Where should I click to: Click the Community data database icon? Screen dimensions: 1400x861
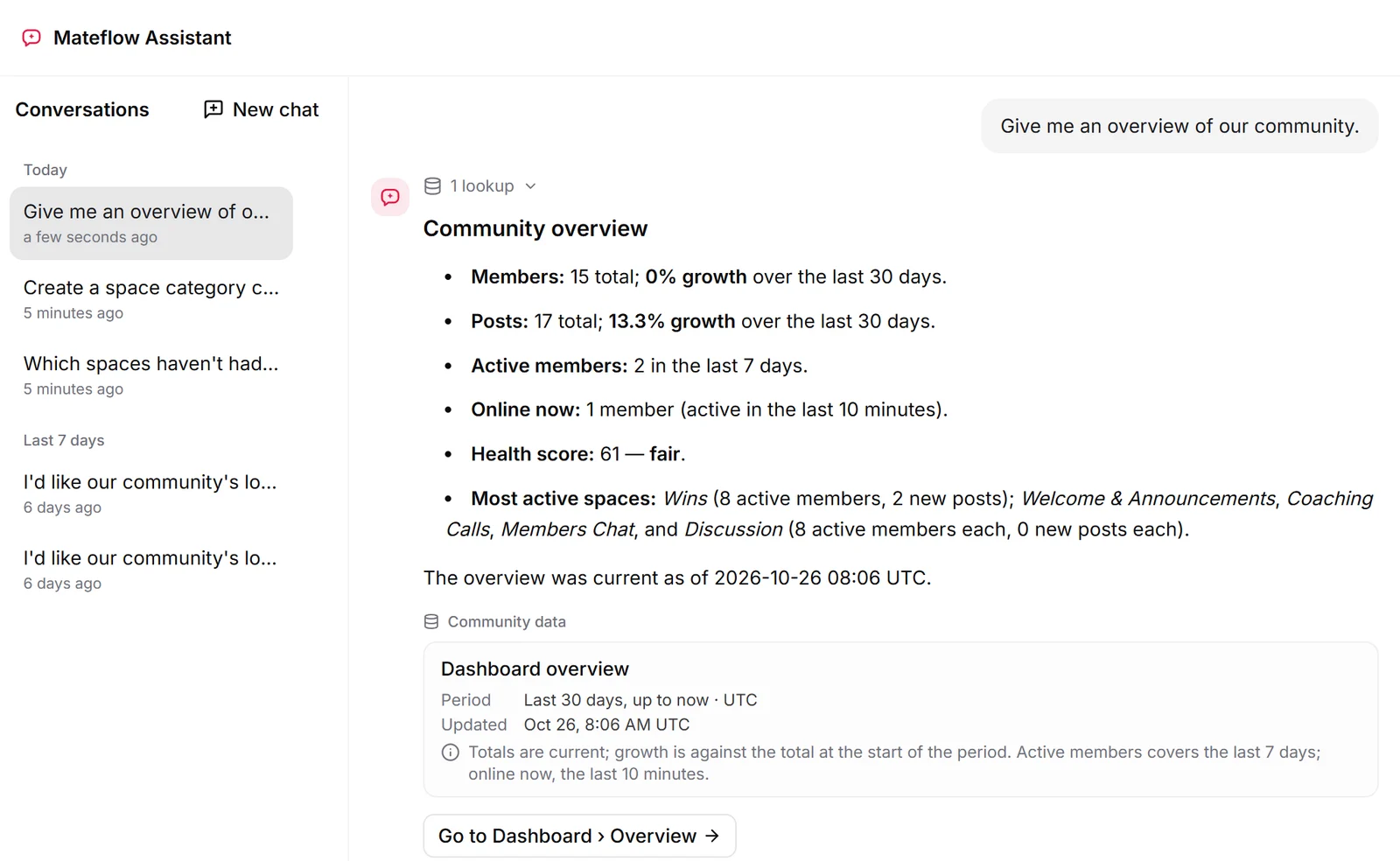pos(431,622)
